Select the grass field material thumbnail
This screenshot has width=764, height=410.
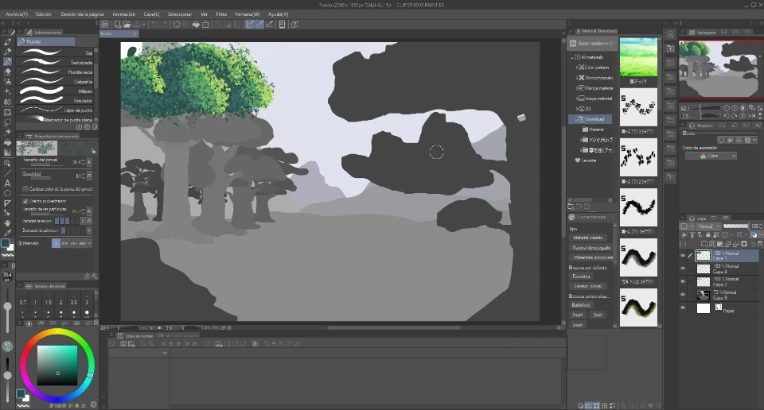pos(638,57)
